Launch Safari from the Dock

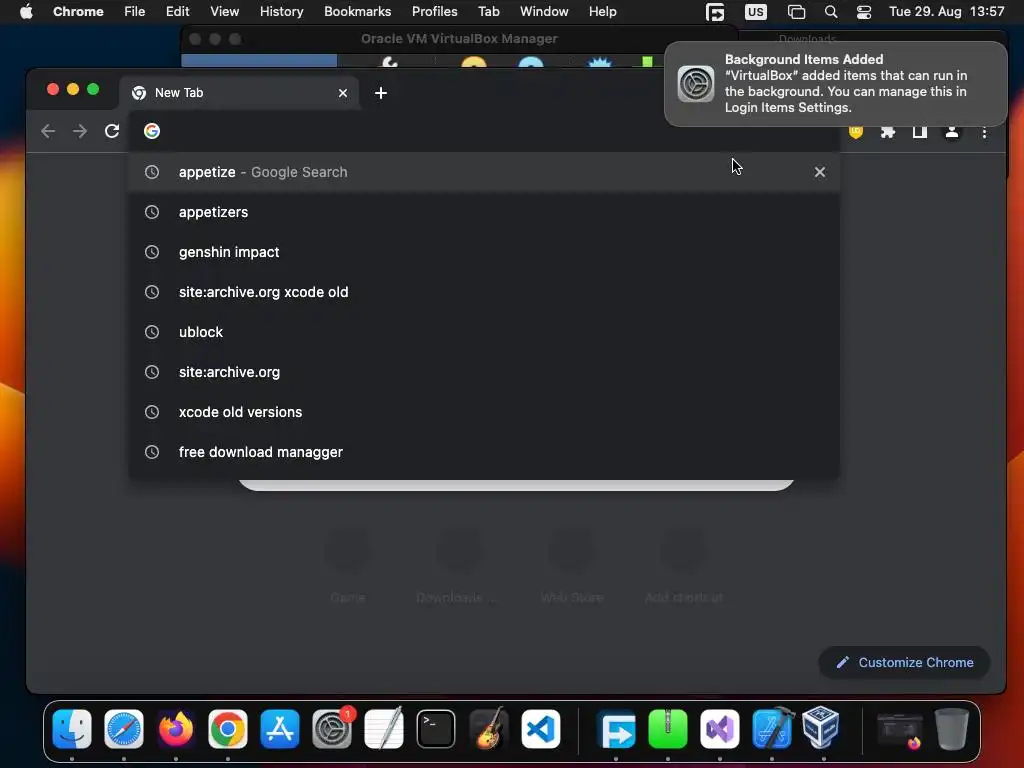tap(124, 729)
